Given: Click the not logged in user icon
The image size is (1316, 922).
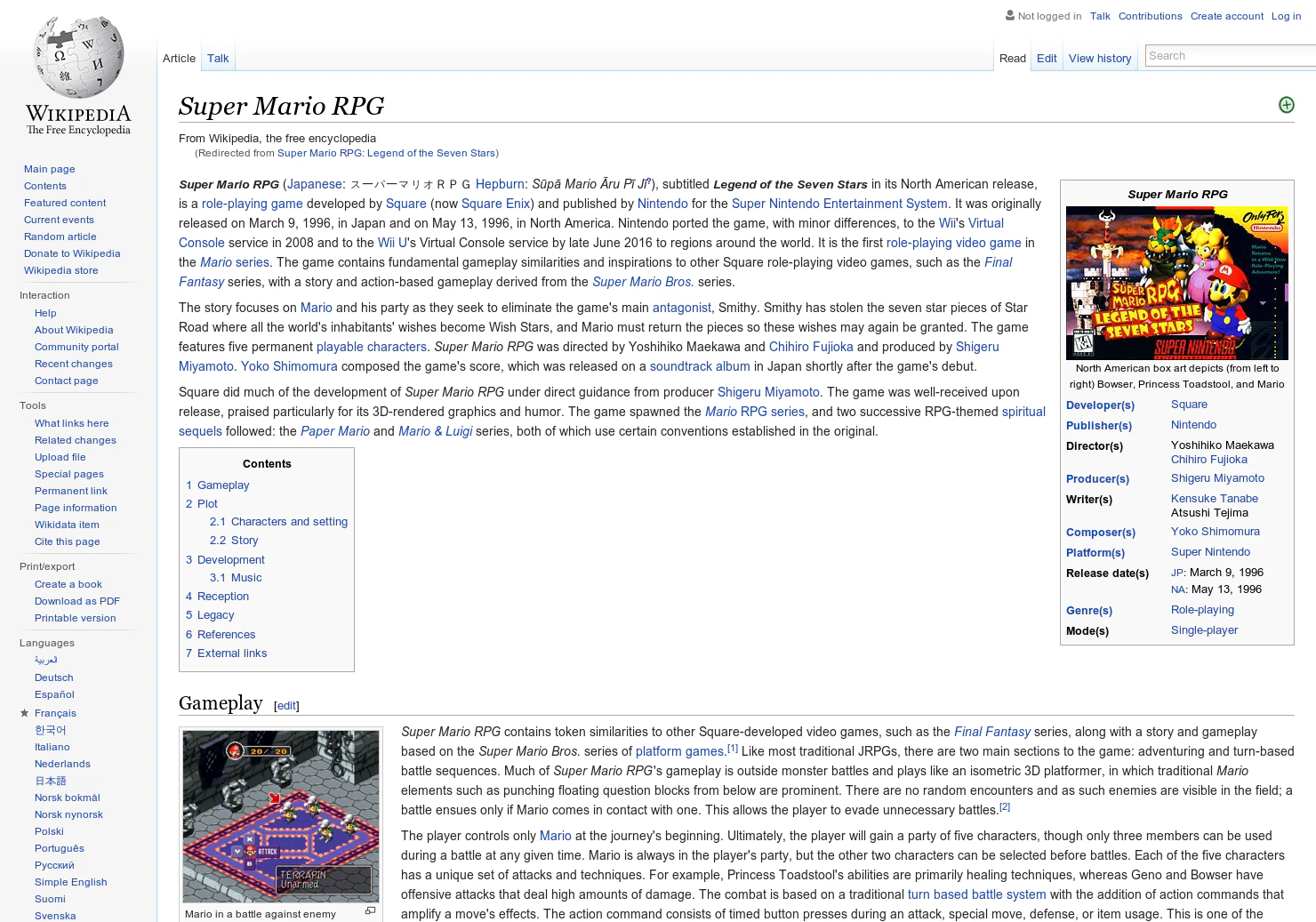Looking at the screenshot, I should coord(1010,15).
